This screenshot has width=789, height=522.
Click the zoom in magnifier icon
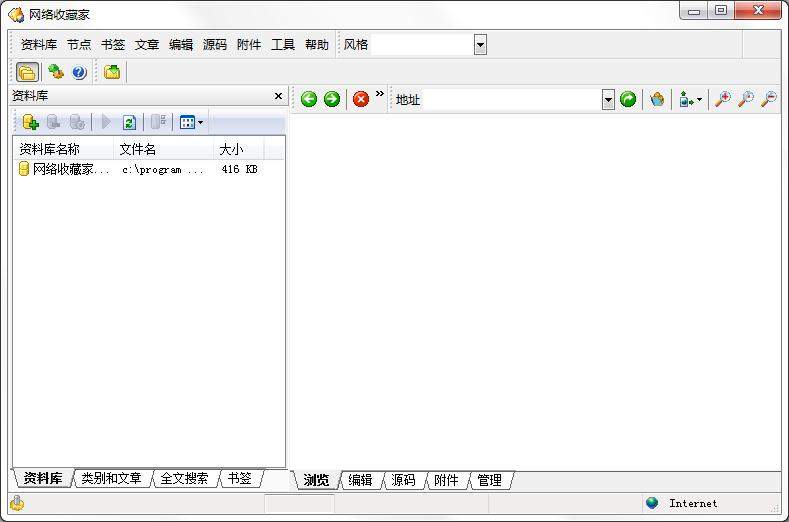(x=722, y=99)
